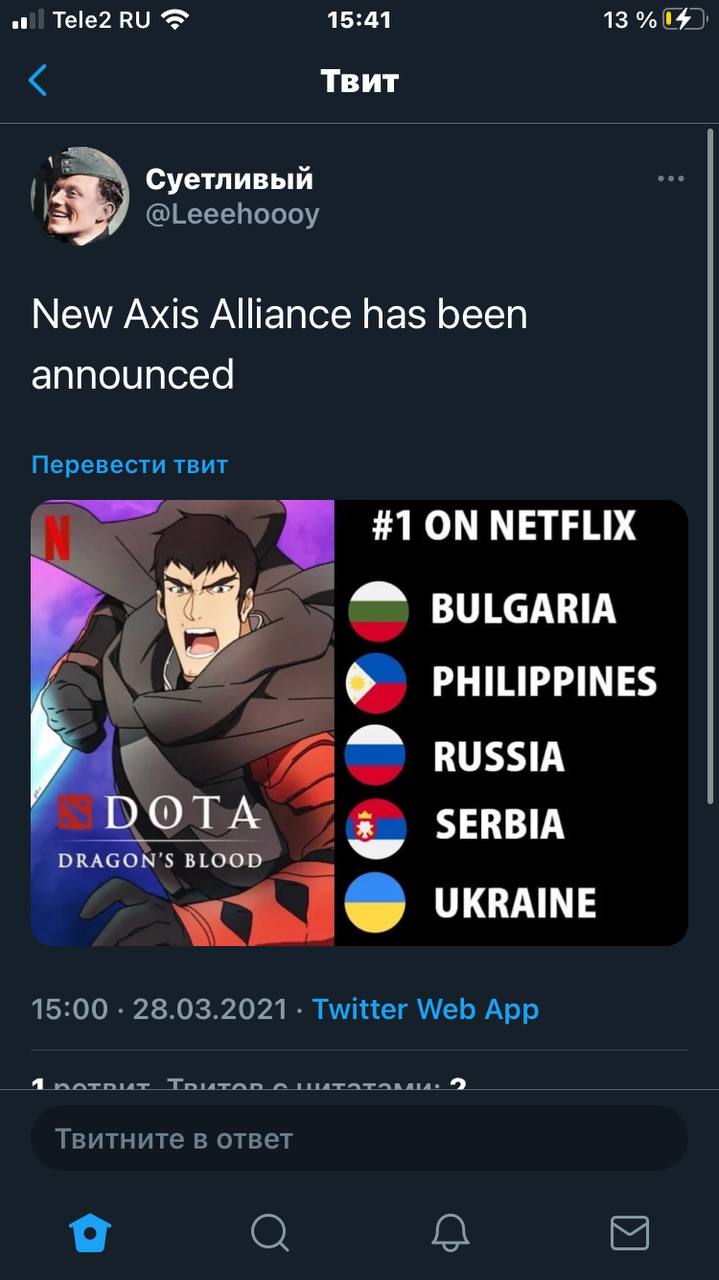Tap the Twitter Web App source link
This screenshot has width=719, height=1280.
click(x=425, y=1009)
